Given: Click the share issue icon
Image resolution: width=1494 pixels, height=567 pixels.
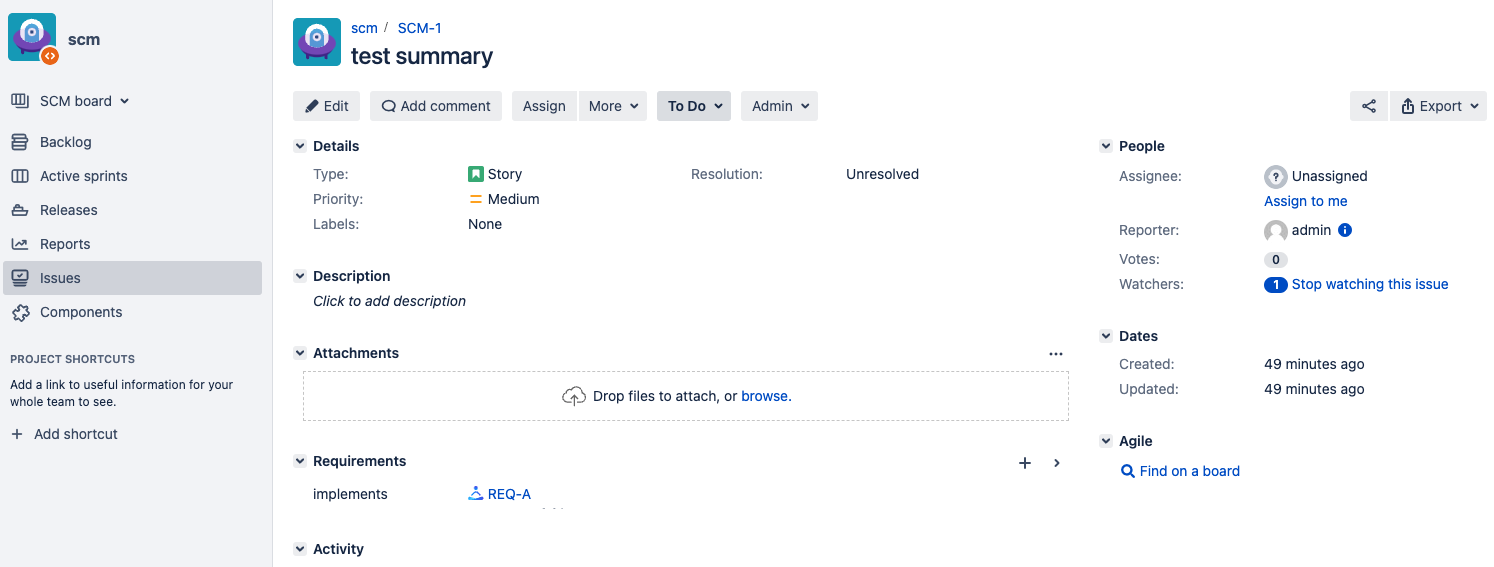Looking at the screenshot, I should pos(1369,106).
